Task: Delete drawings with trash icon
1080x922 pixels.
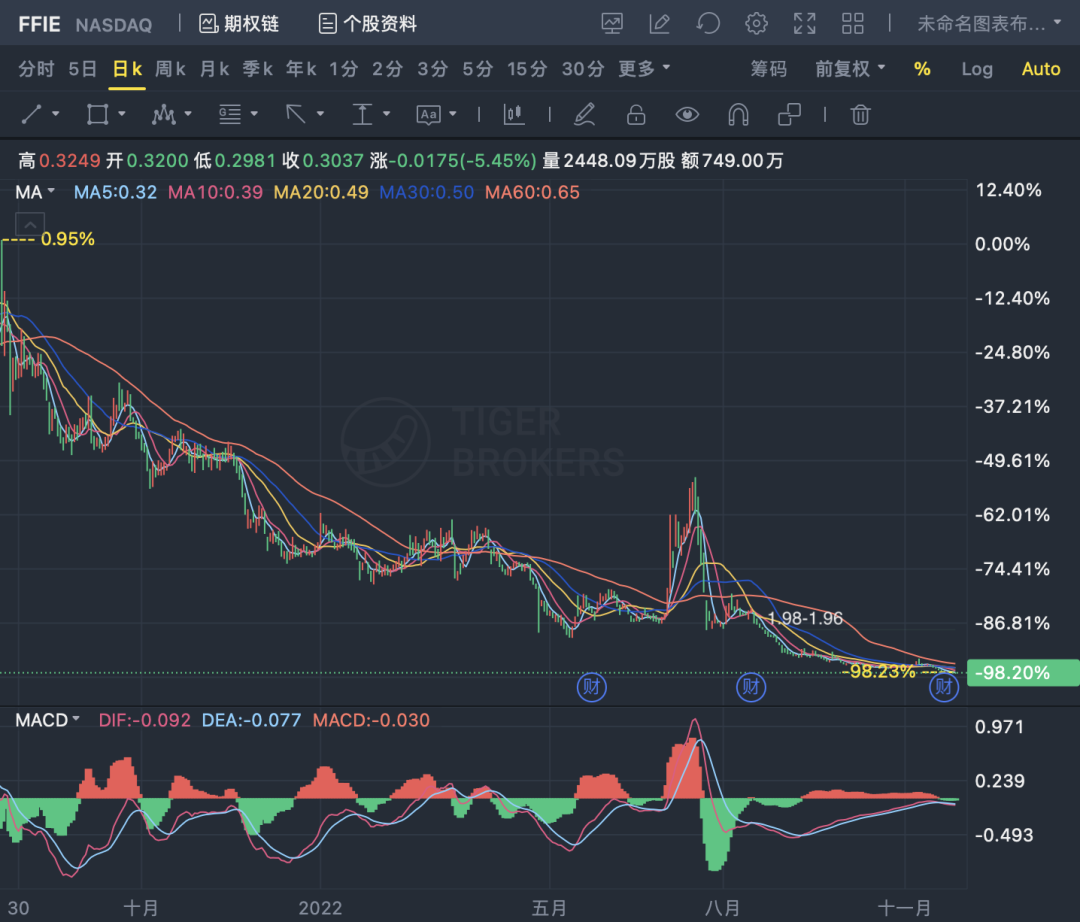Action: (x=860, y=115)
